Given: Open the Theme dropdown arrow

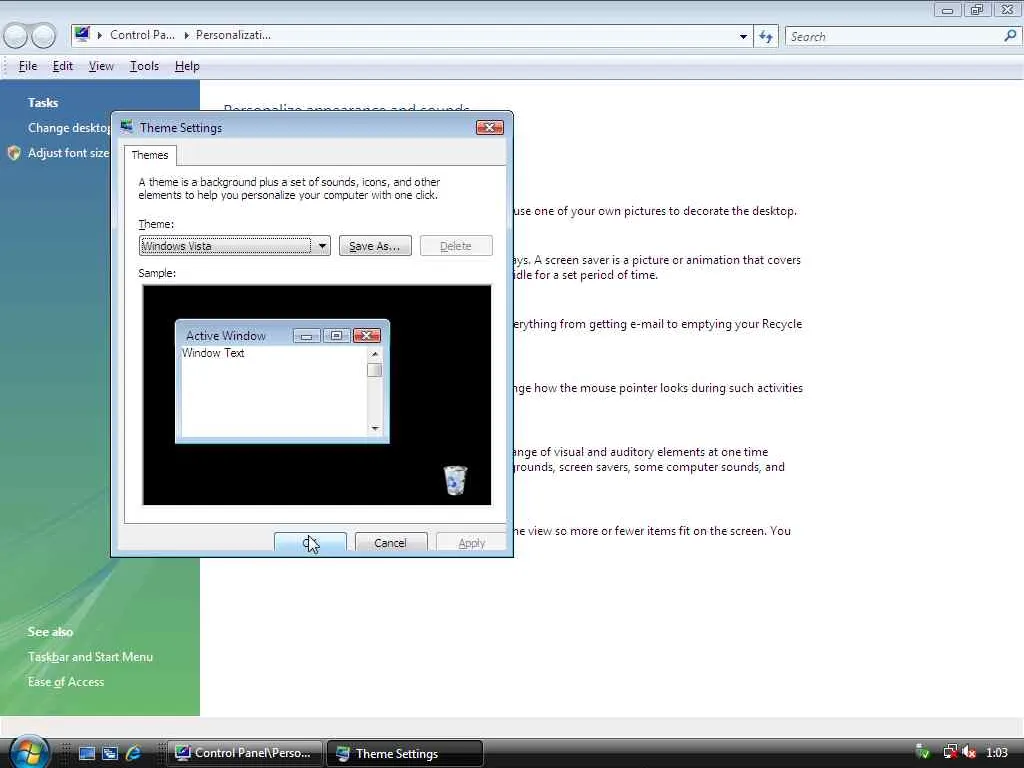Looking at the screenshot, I should [322, 246].
